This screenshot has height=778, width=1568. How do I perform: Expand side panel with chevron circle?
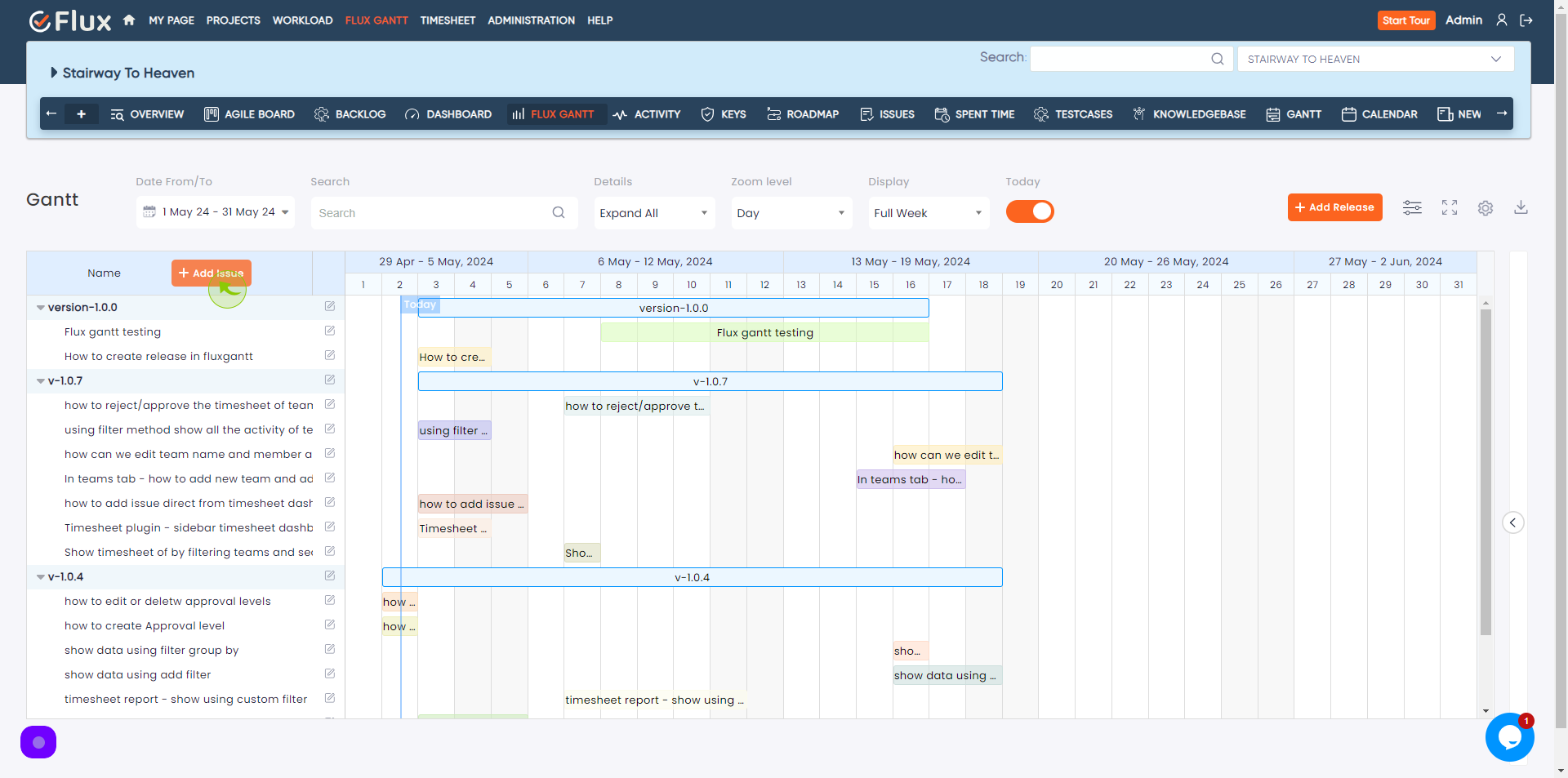[1513, 522]
